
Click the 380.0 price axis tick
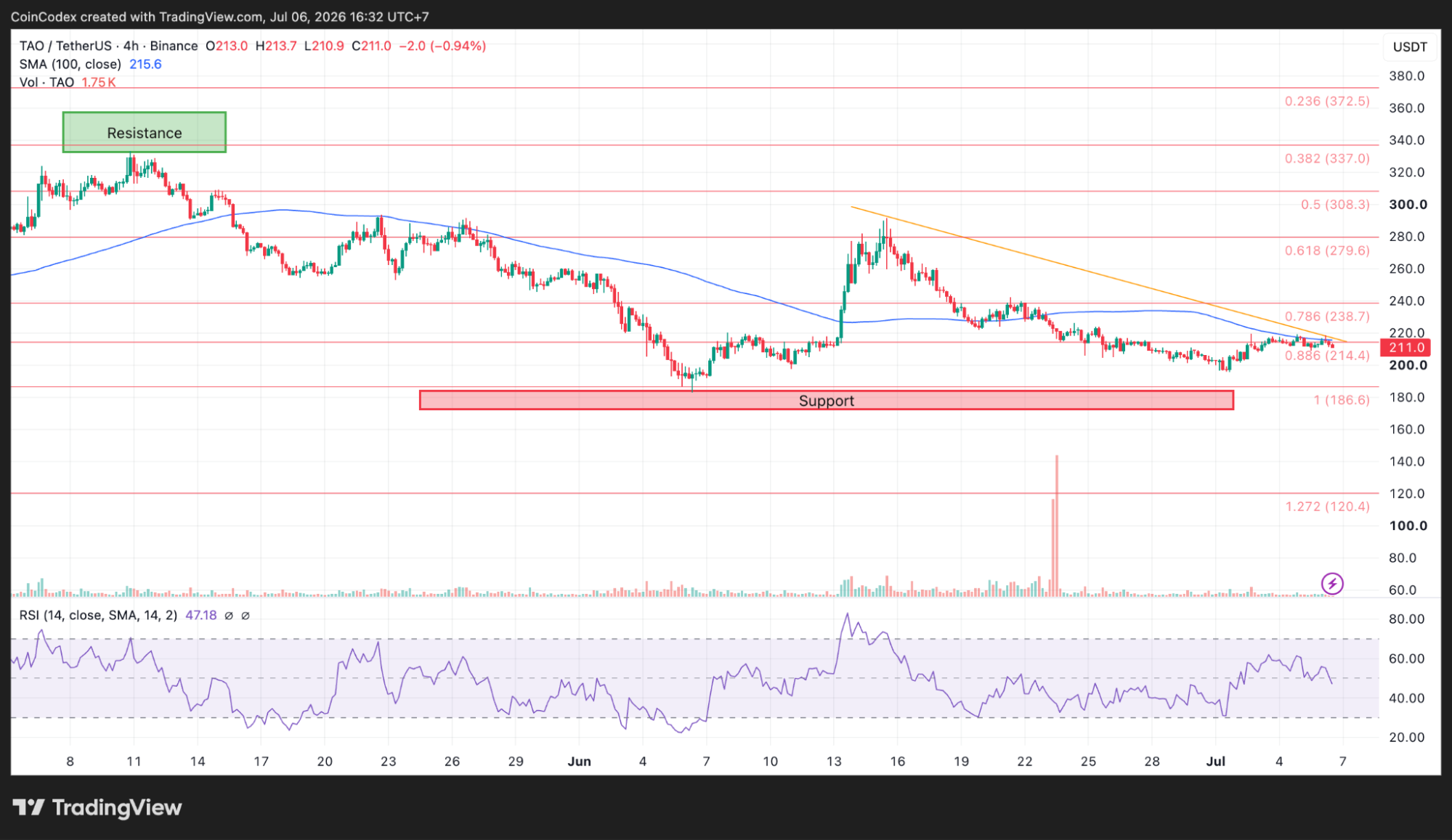point(1407,76)
